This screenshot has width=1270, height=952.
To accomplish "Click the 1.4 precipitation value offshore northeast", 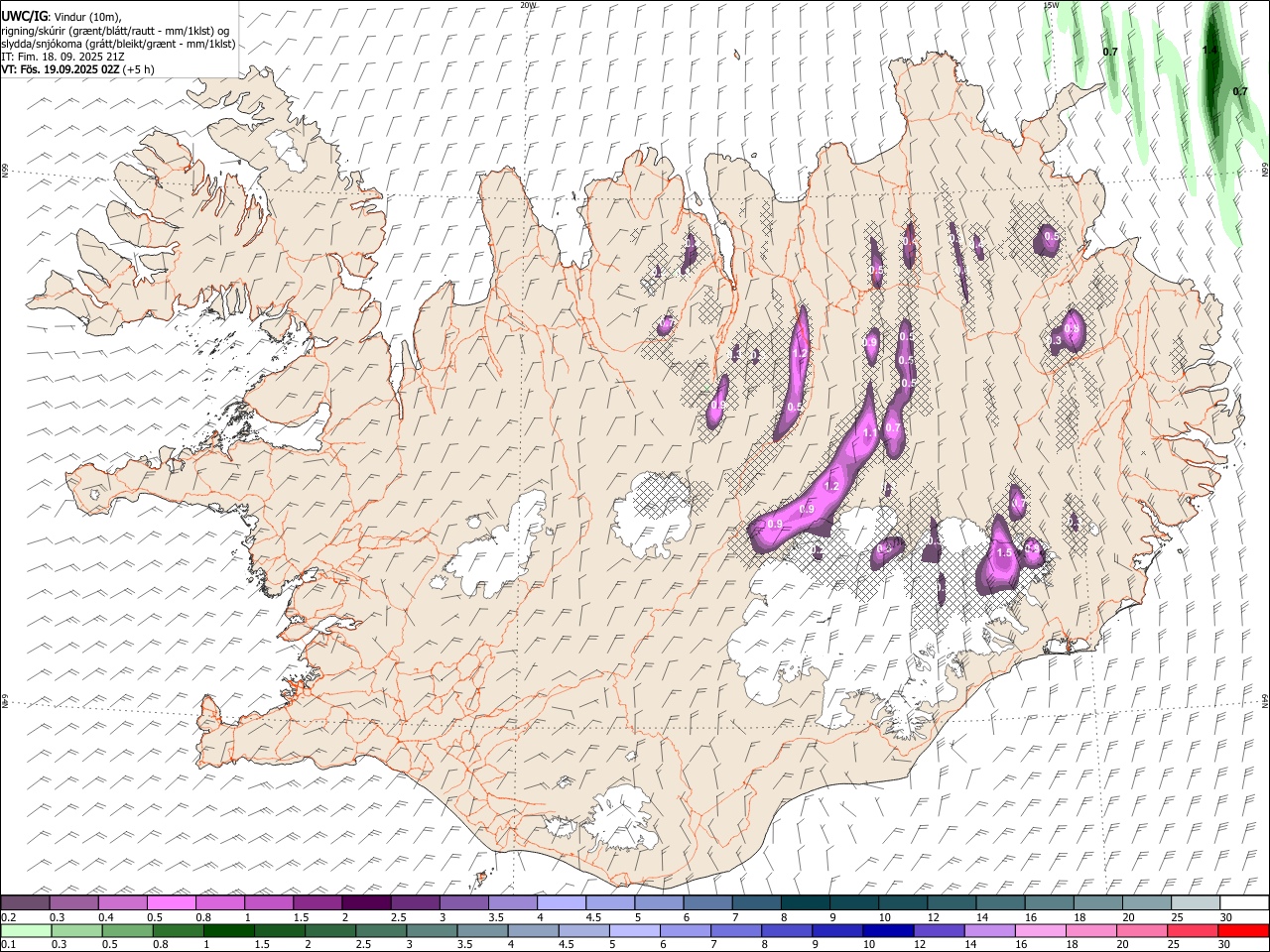I will pyautogui.click(x=1209, y=50).
